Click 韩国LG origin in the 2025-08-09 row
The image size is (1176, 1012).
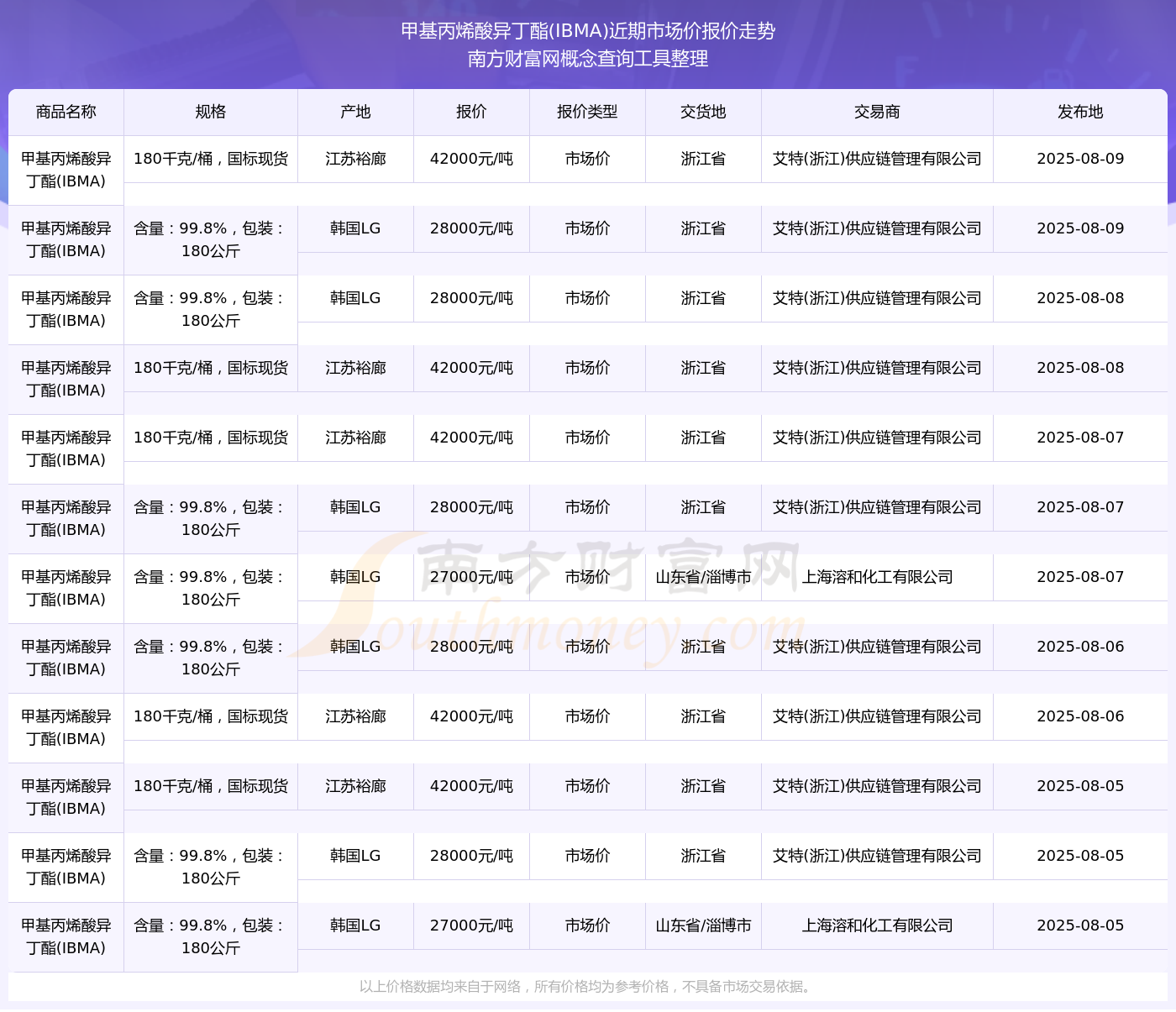[x=355, y=228]
